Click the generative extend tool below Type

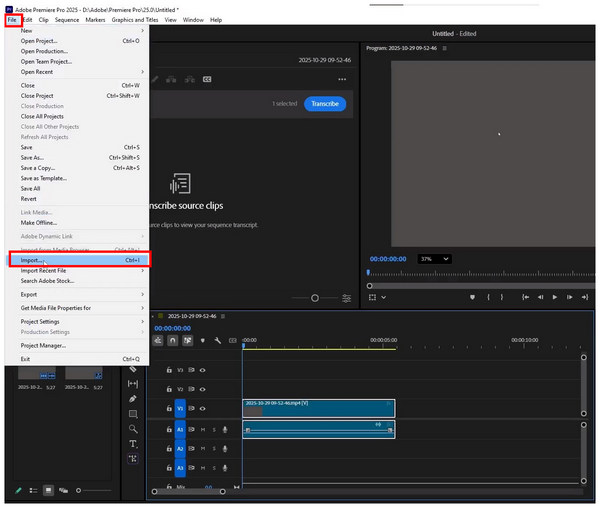coord(133,459)
